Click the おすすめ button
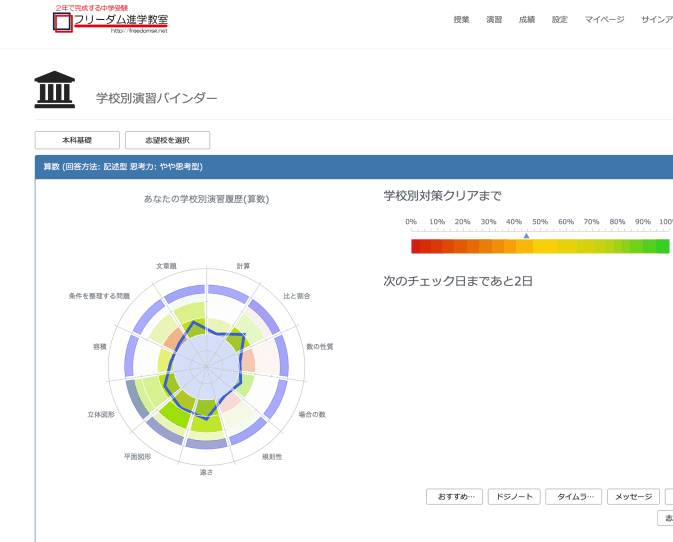The width and height of the screenshot is (673, 542). [455, 497]
